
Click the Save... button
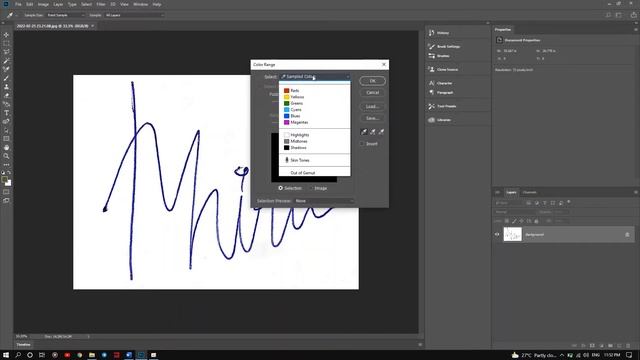point(372,118)
